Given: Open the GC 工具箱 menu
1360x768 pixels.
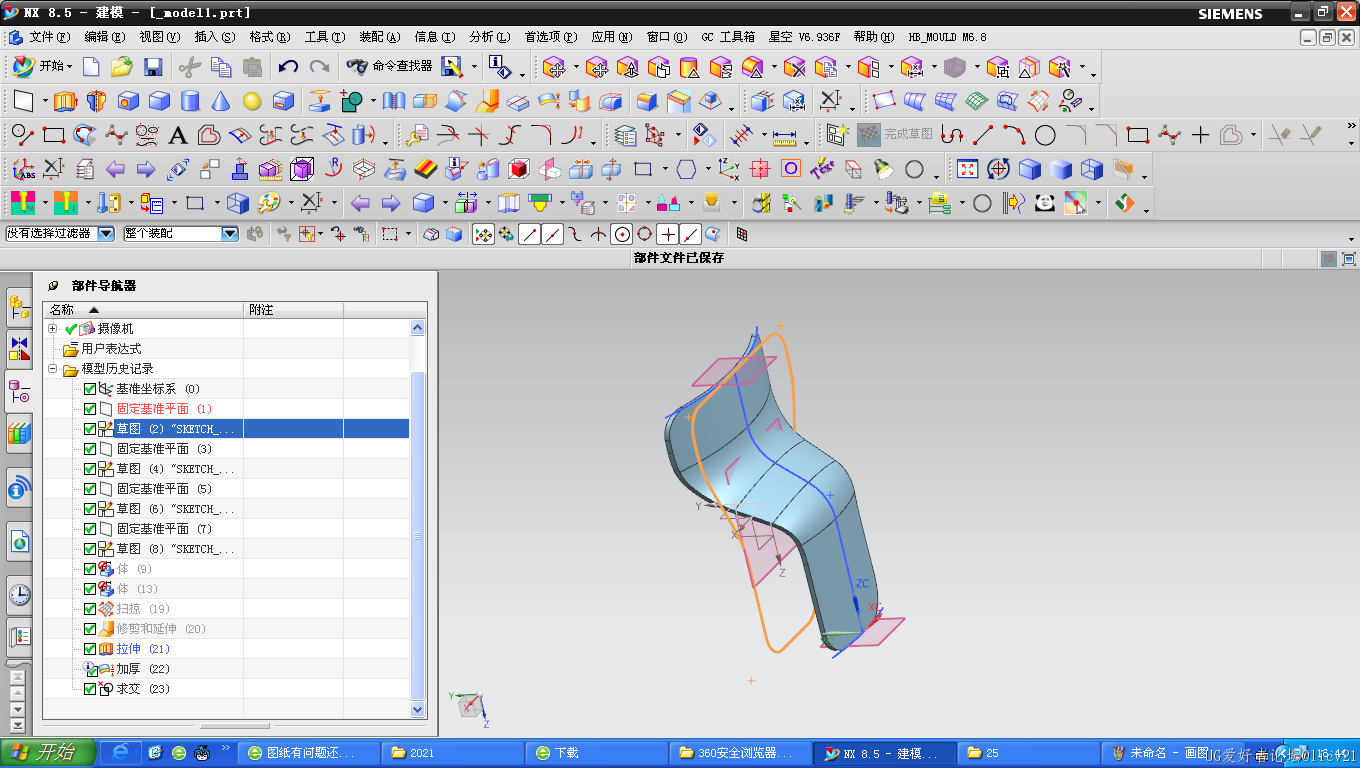Looking at the screenshot, I should 728,37.
